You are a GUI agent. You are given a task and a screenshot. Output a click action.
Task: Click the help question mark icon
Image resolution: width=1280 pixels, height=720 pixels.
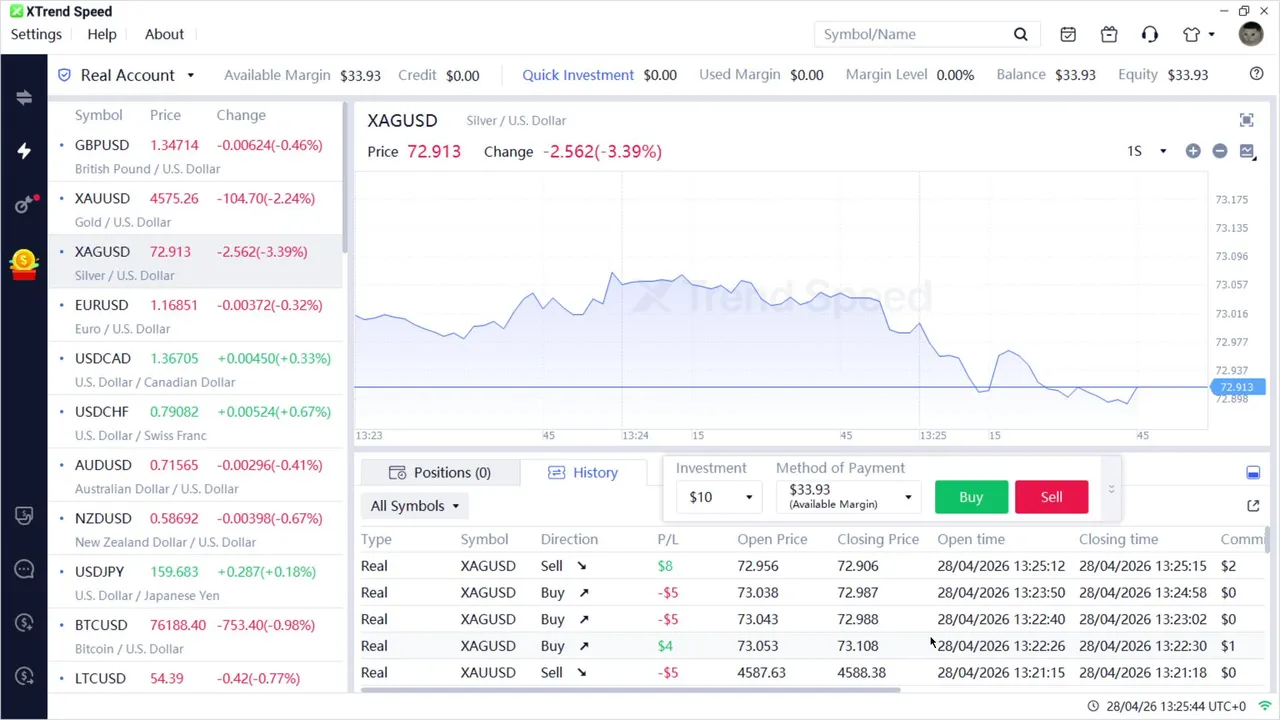(x=1257, y=74)
